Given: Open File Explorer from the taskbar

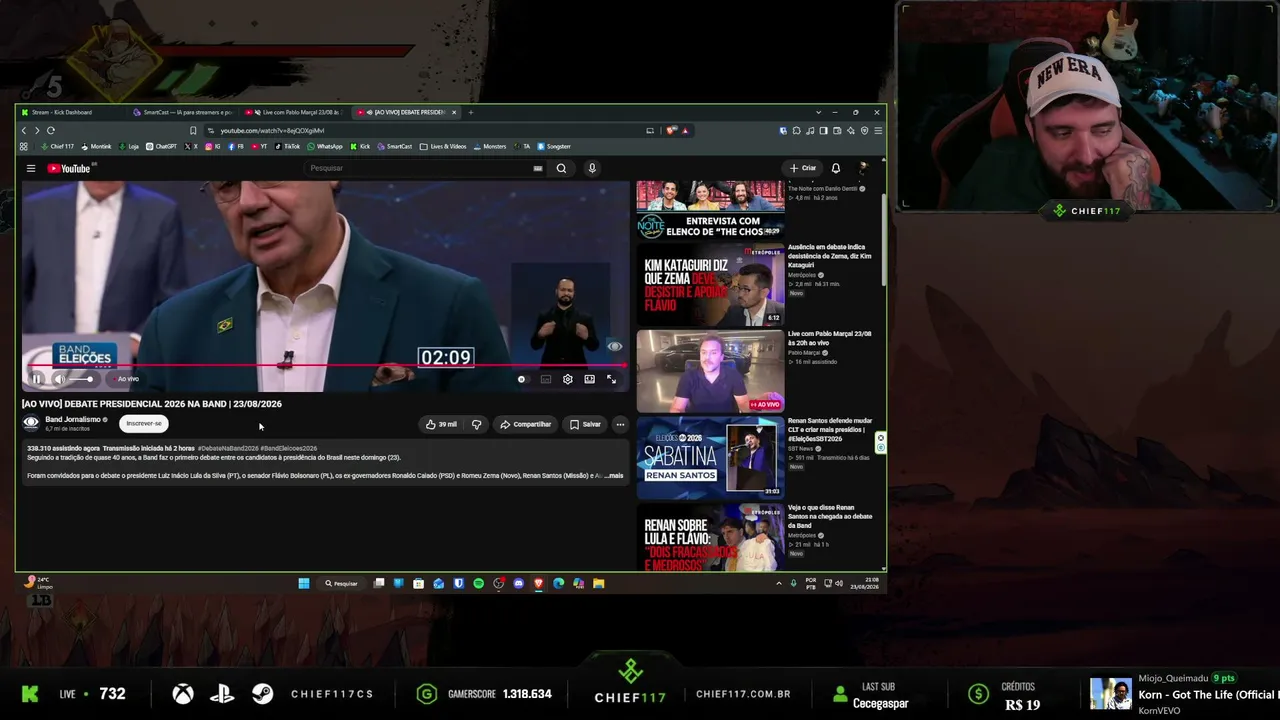Looking at the screenshot, I should click(598, 583).
